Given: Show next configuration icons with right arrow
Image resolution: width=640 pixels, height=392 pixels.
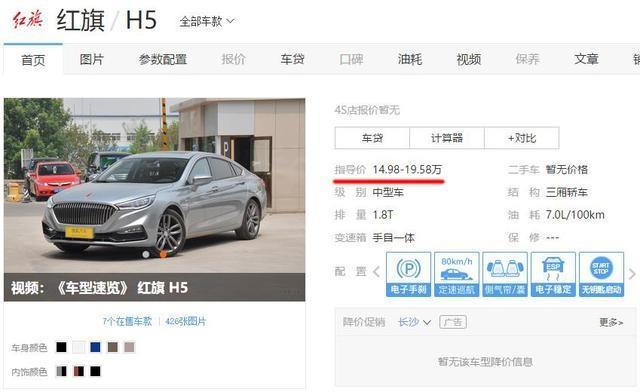Looking at the screenshot, I should click(632, 274).
